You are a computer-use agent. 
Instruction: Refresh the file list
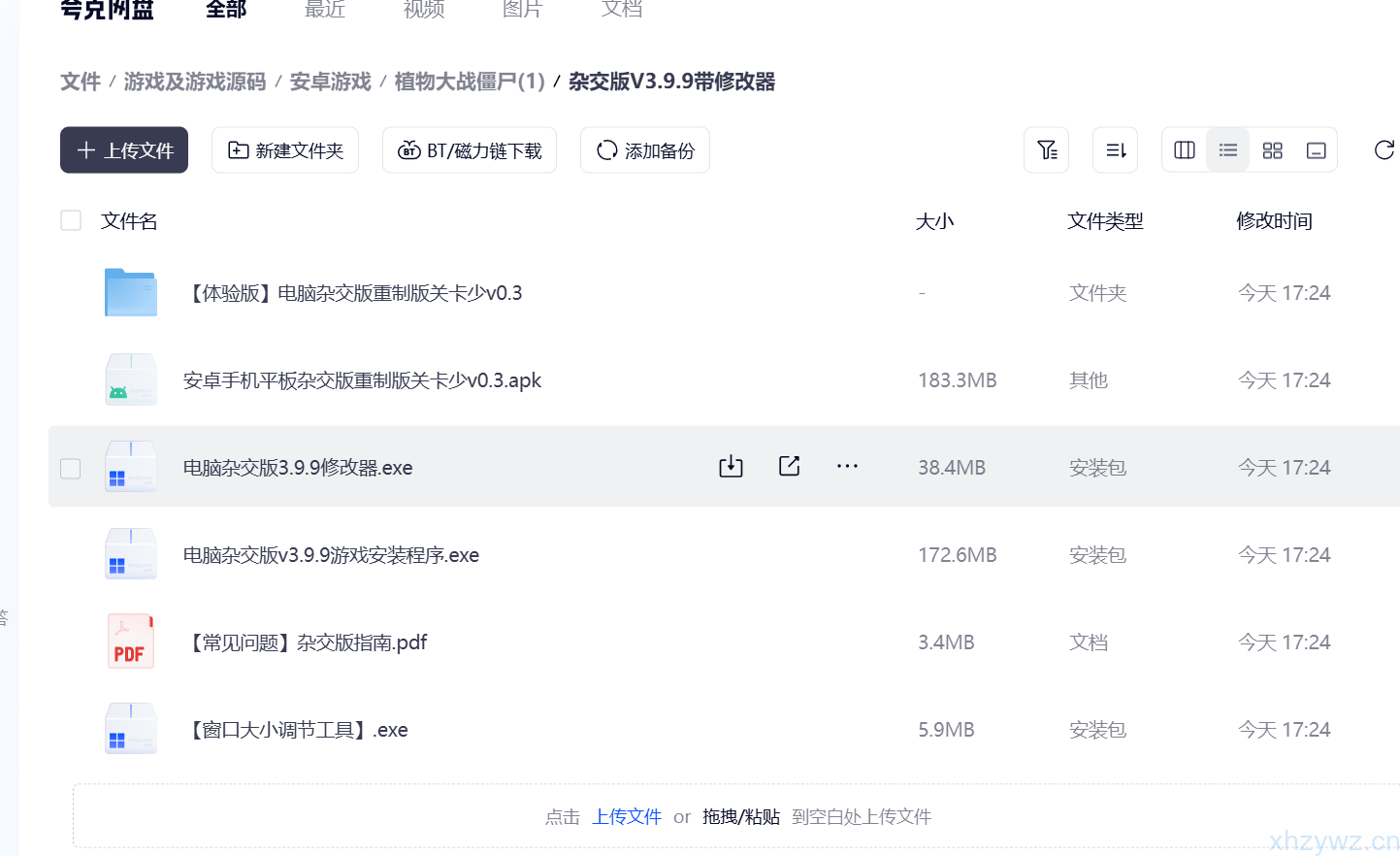tap(1384, 149)
